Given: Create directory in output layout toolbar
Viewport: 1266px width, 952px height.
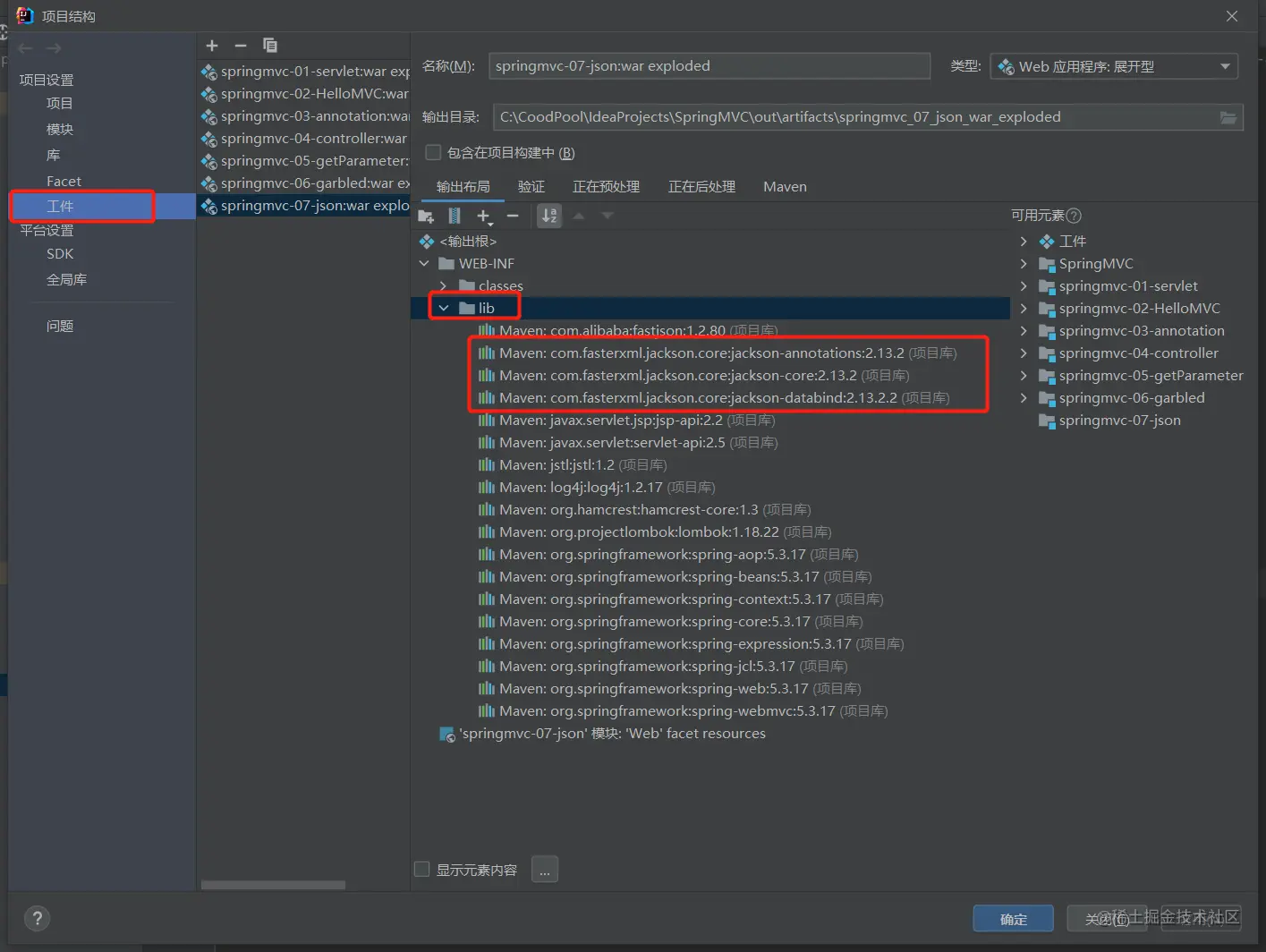Looking at the screenshot, I should coord(426,216).
